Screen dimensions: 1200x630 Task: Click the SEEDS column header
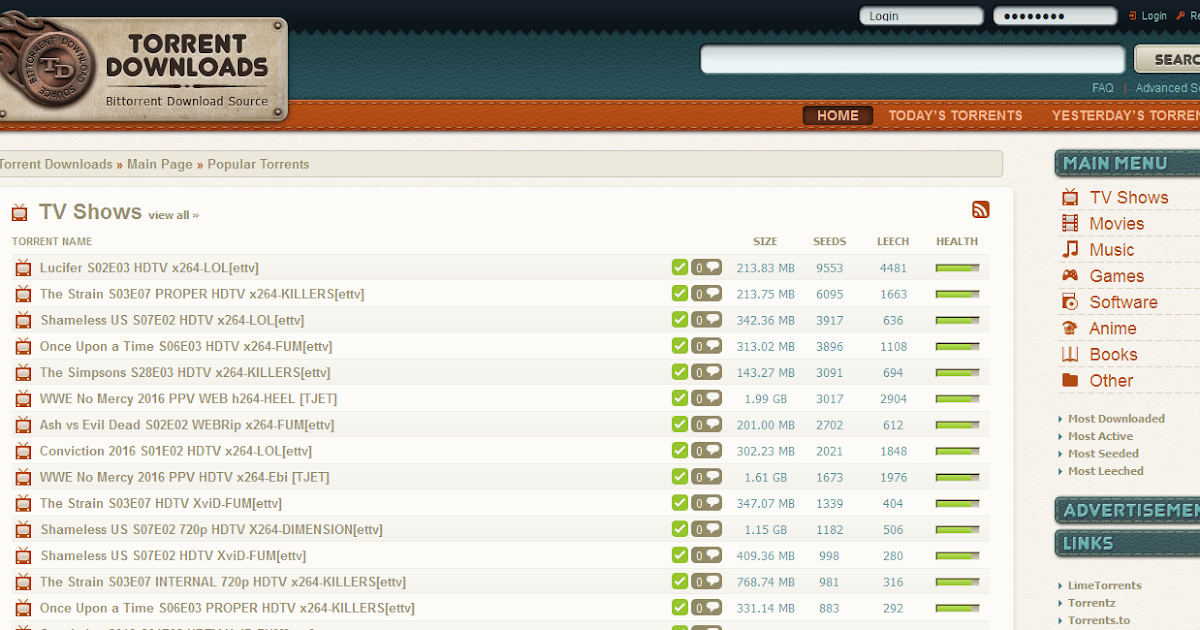coord(829,241)
